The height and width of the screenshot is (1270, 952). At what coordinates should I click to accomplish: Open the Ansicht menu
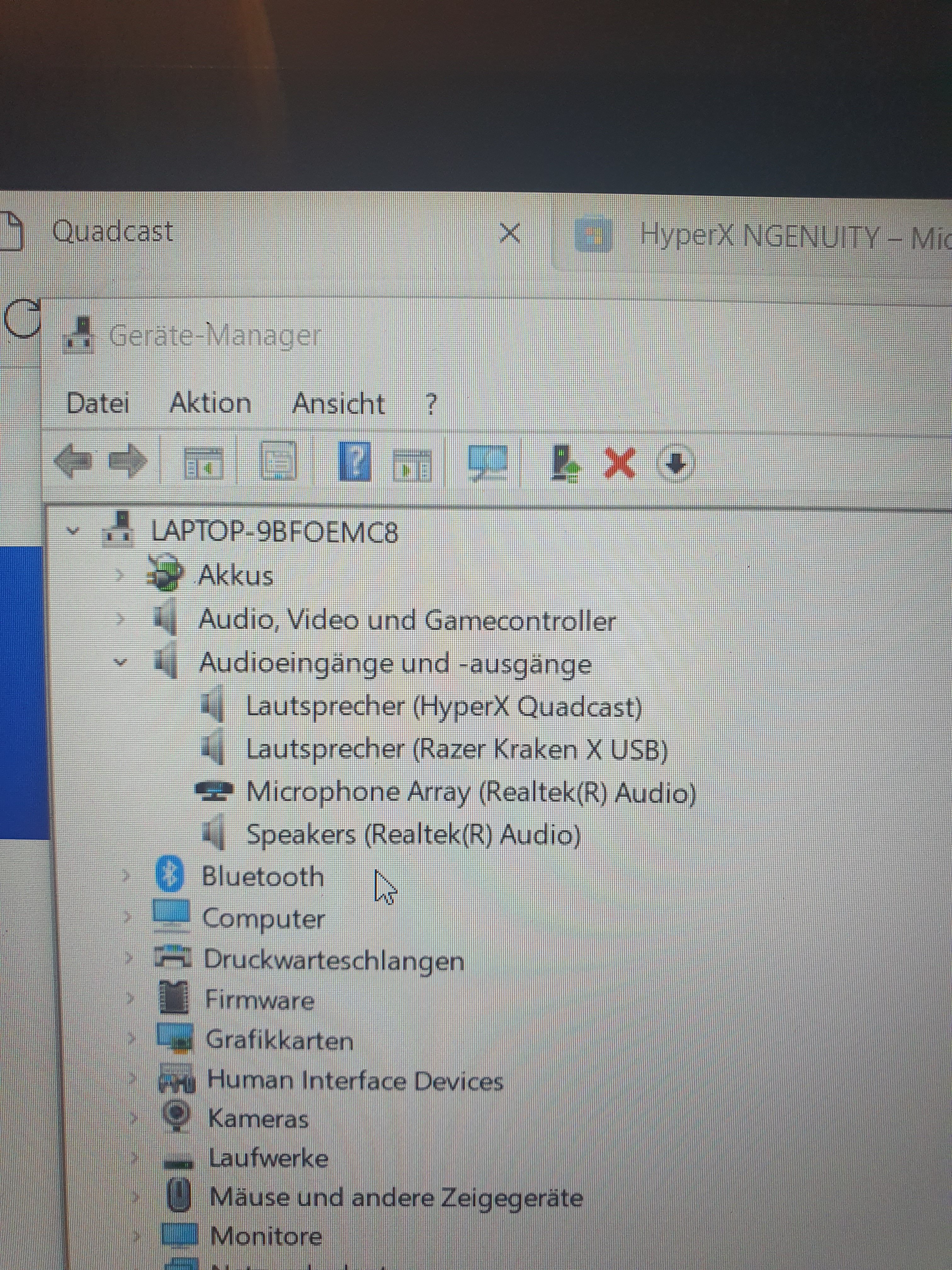pyautogui.click(x=338, y=403)
